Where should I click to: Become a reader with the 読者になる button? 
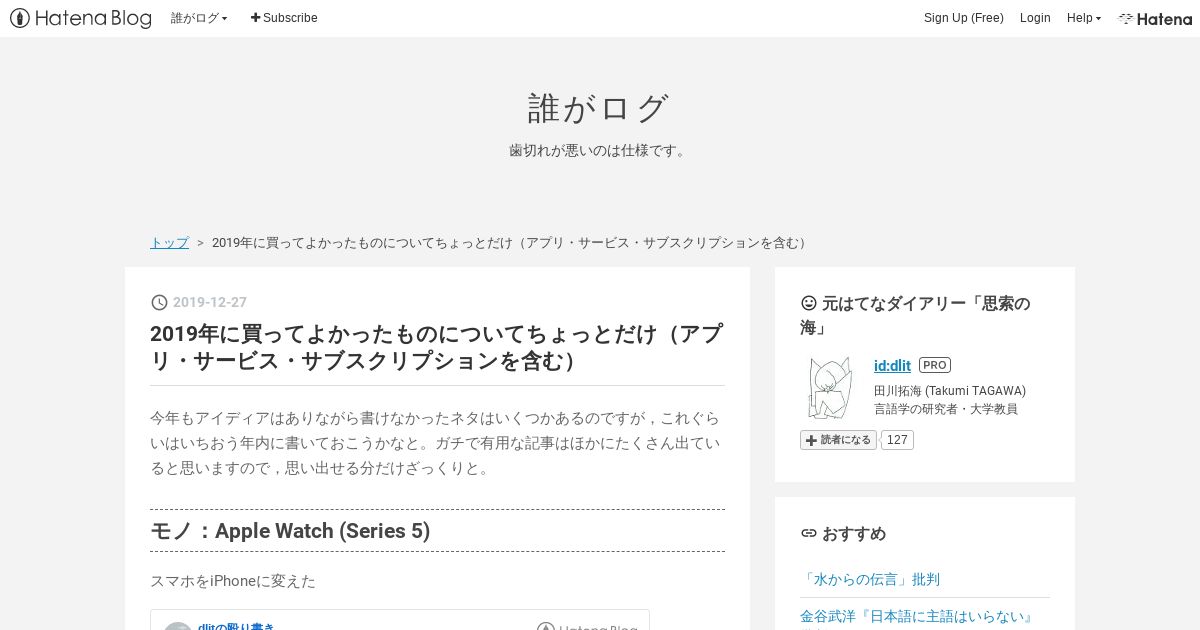pyautogui.click(x=838, y=440)
